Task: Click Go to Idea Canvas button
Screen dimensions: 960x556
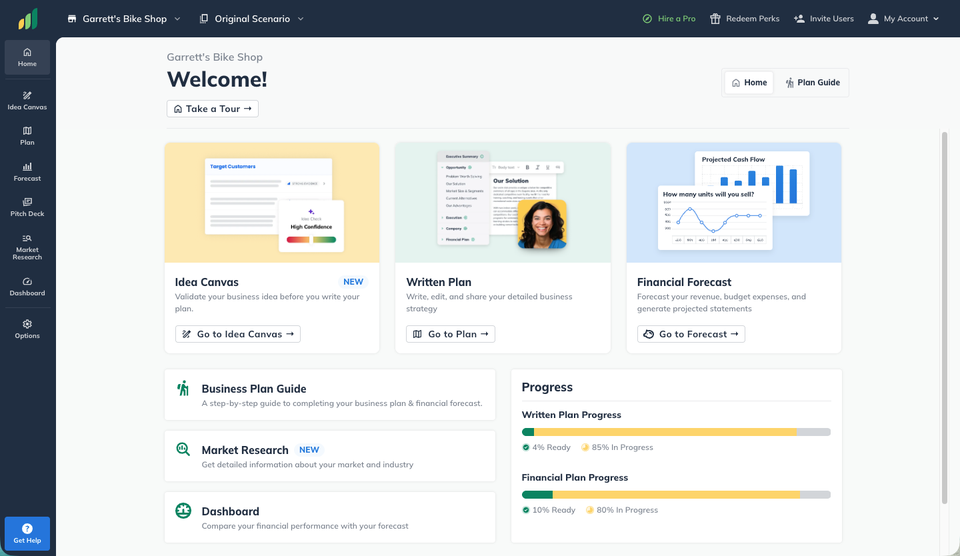Action: point(238,334)
